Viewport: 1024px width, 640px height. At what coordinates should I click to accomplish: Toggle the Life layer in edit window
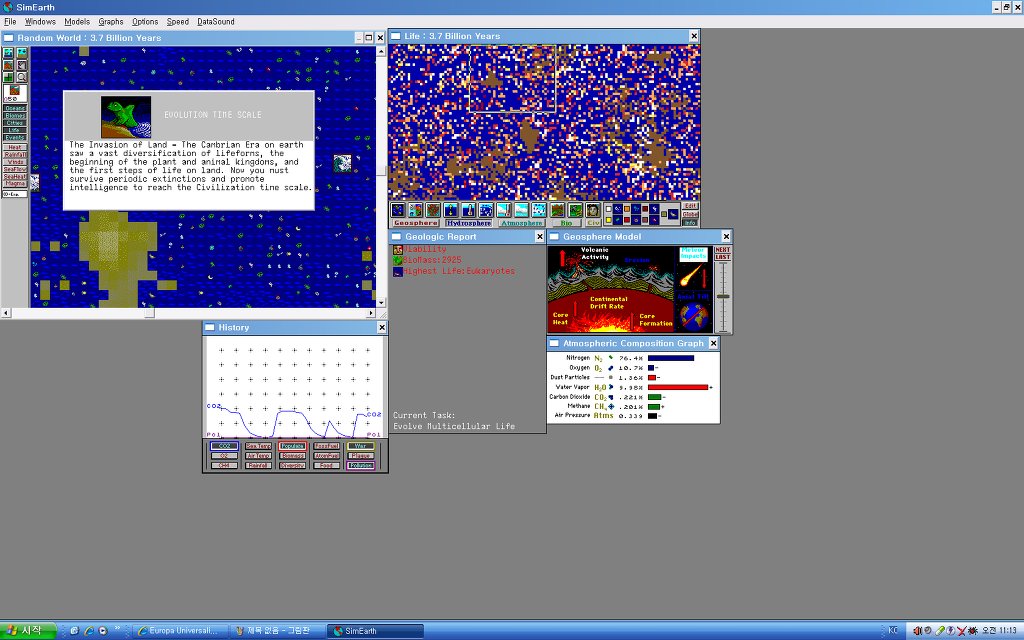point(15,130)
